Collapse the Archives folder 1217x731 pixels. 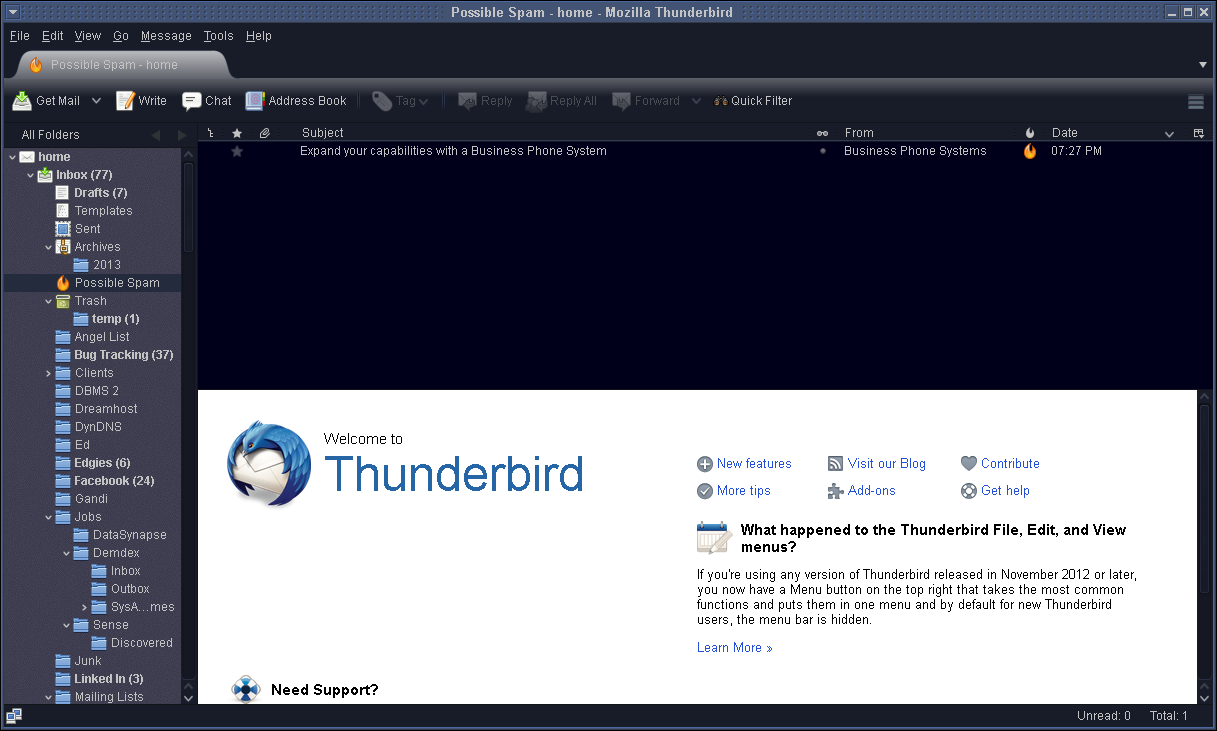pos(48,247)
